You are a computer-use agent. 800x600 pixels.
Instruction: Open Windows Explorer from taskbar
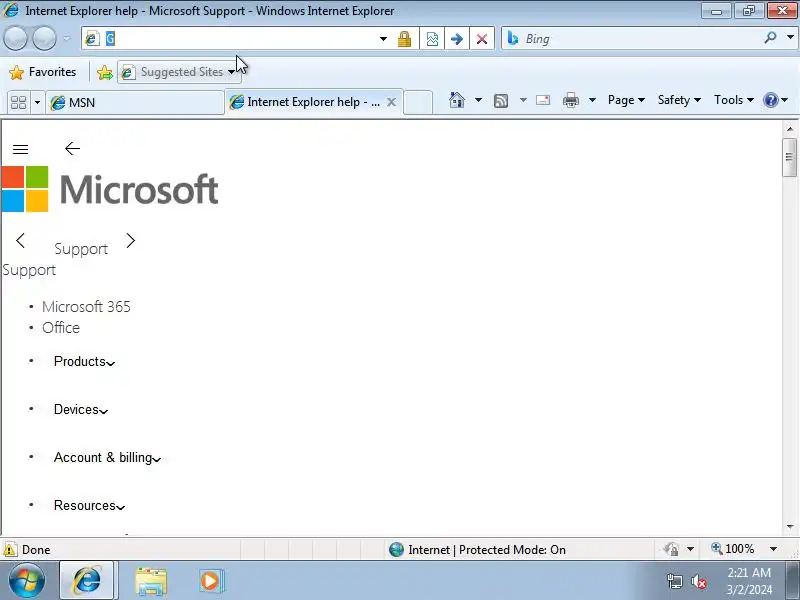pos(151,581)
